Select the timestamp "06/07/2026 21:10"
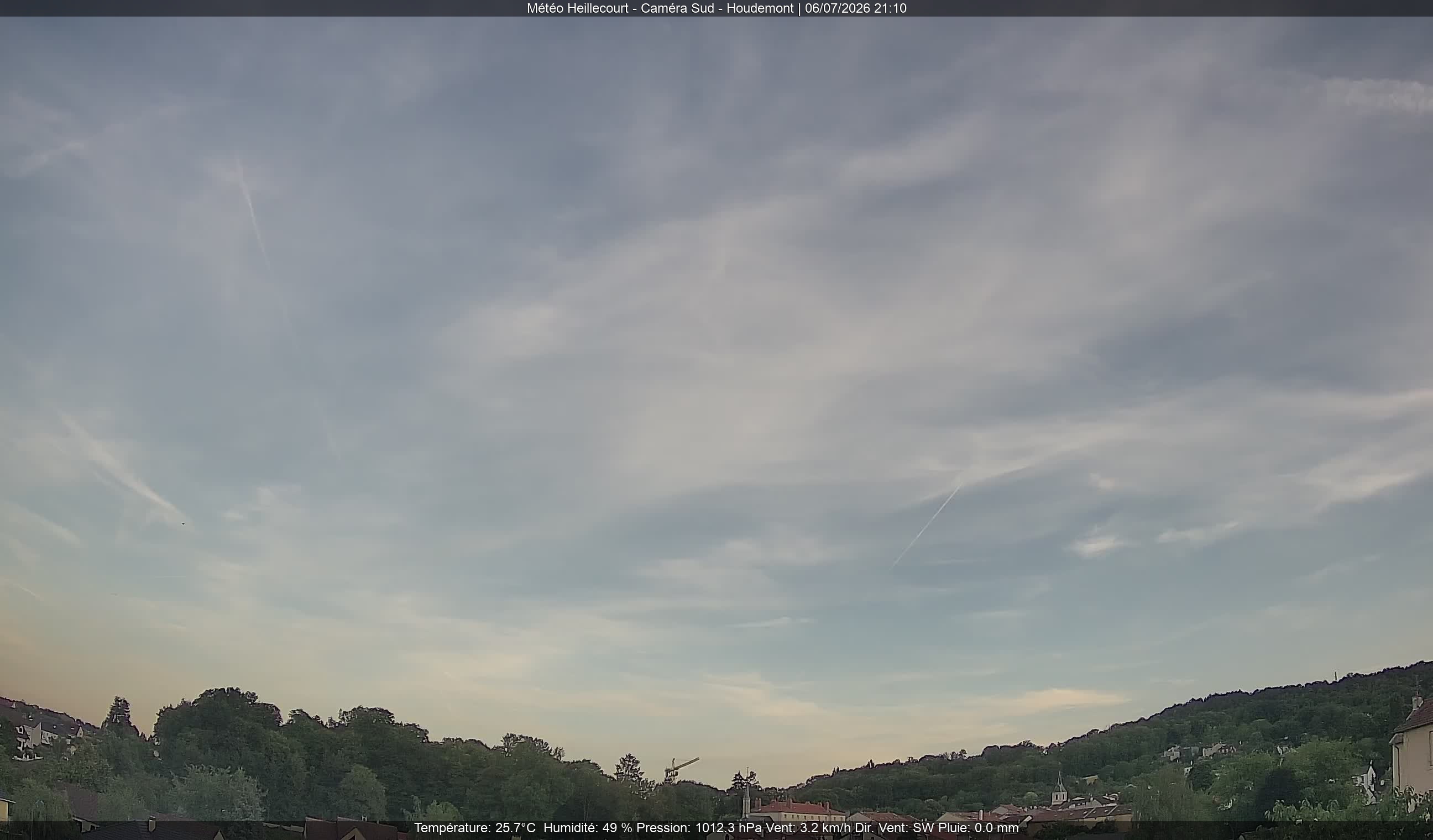This screenshot has height=840, width=1433. pos(855,8)
